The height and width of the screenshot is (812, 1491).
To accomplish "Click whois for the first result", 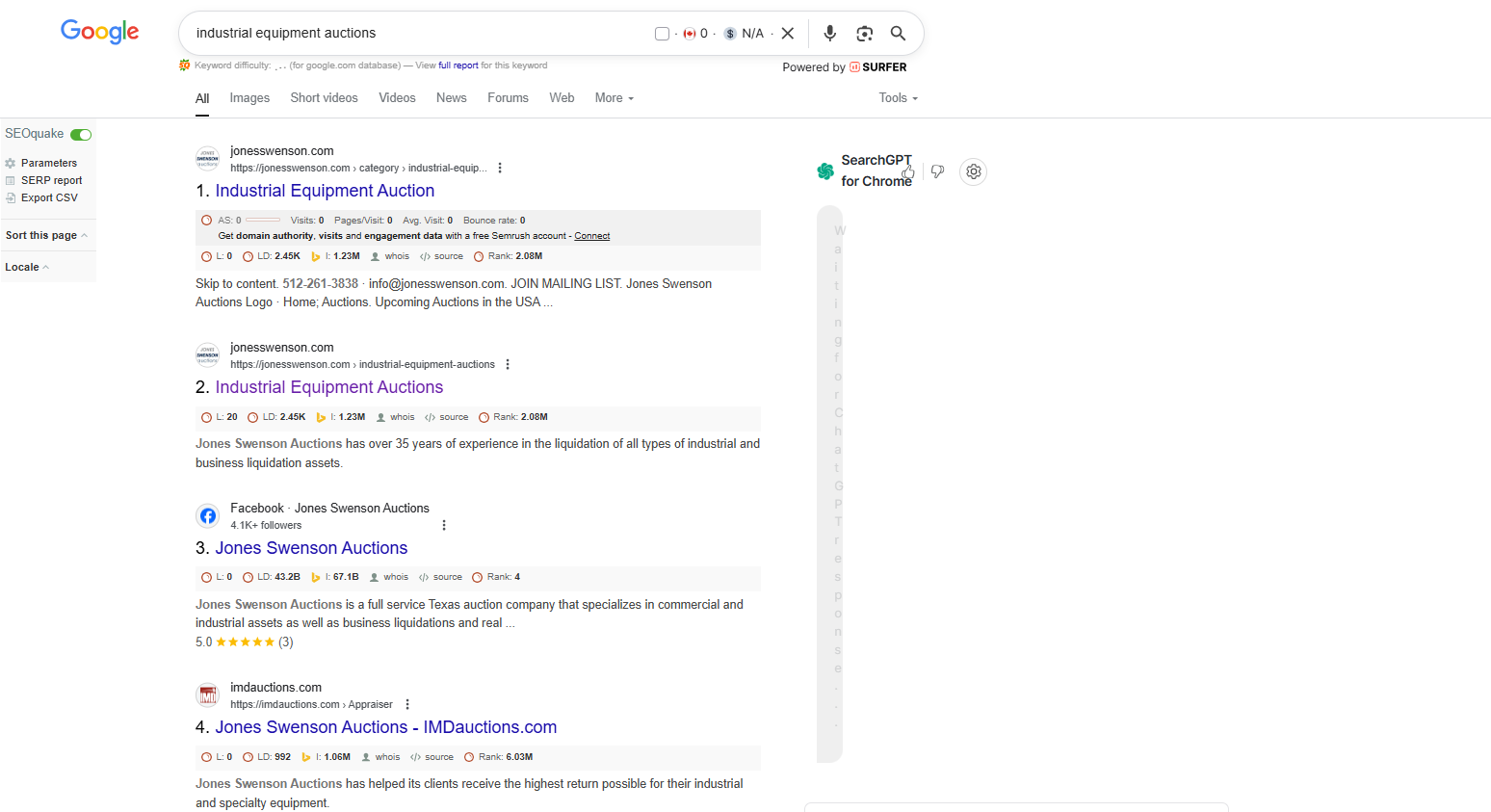I will pyautogui.click(x=397, y=256).
